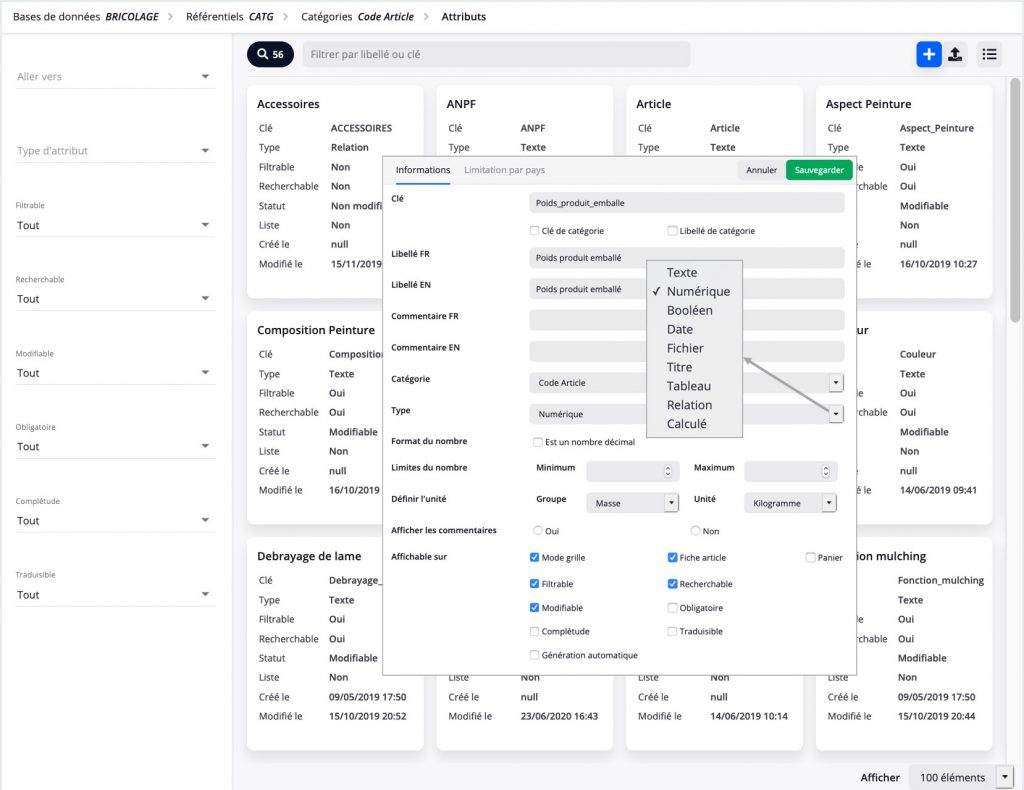Click the Minimum number stepper

tap(667, 471)
